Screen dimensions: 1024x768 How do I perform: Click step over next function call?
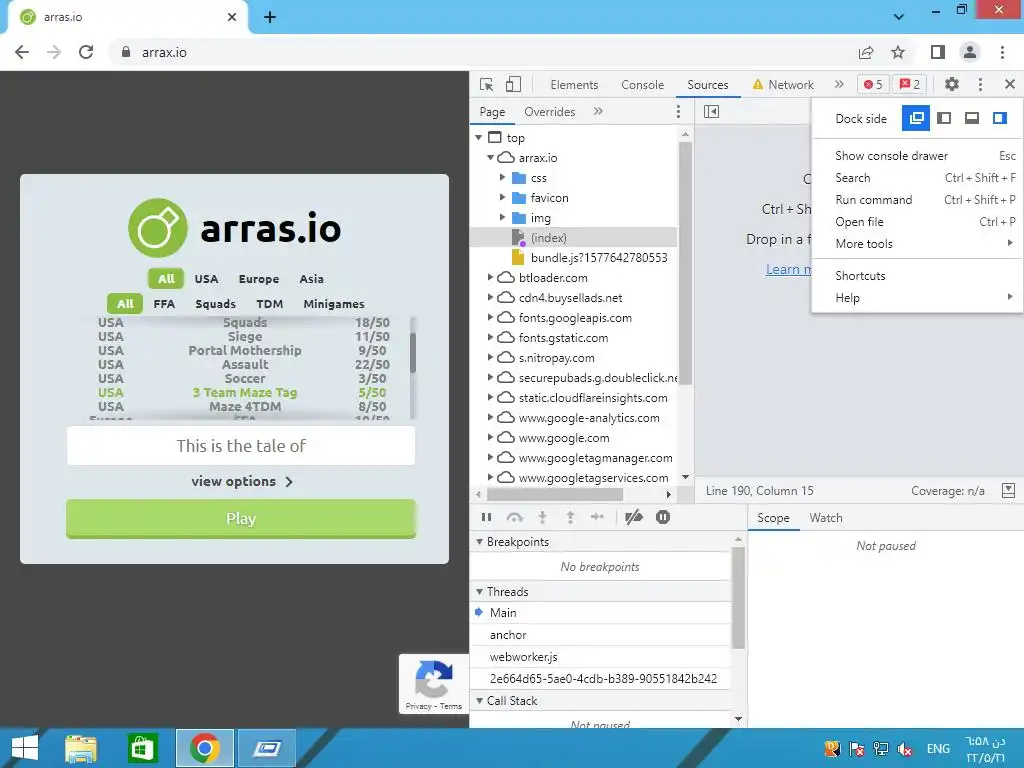point(515,517)
